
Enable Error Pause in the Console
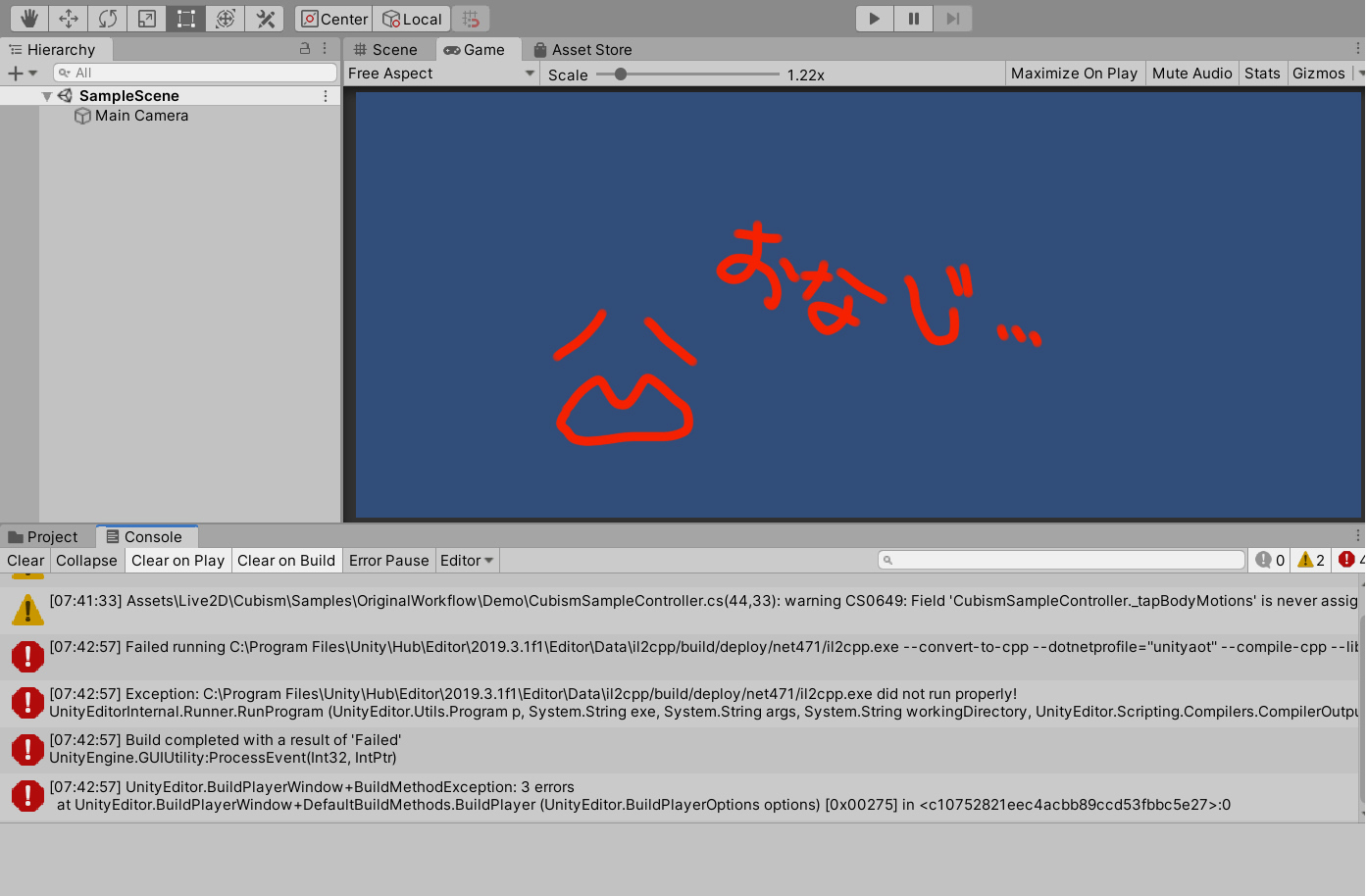388,560
